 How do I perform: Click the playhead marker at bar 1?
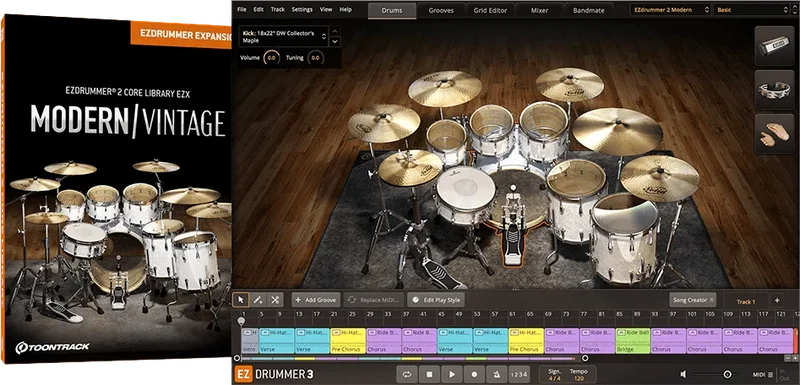coord(241,320)
